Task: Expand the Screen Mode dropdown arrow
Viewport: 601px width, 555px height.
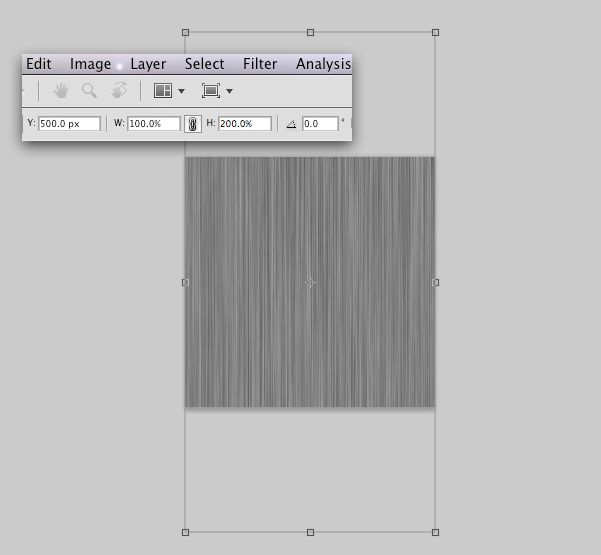Action: [230, 91]
